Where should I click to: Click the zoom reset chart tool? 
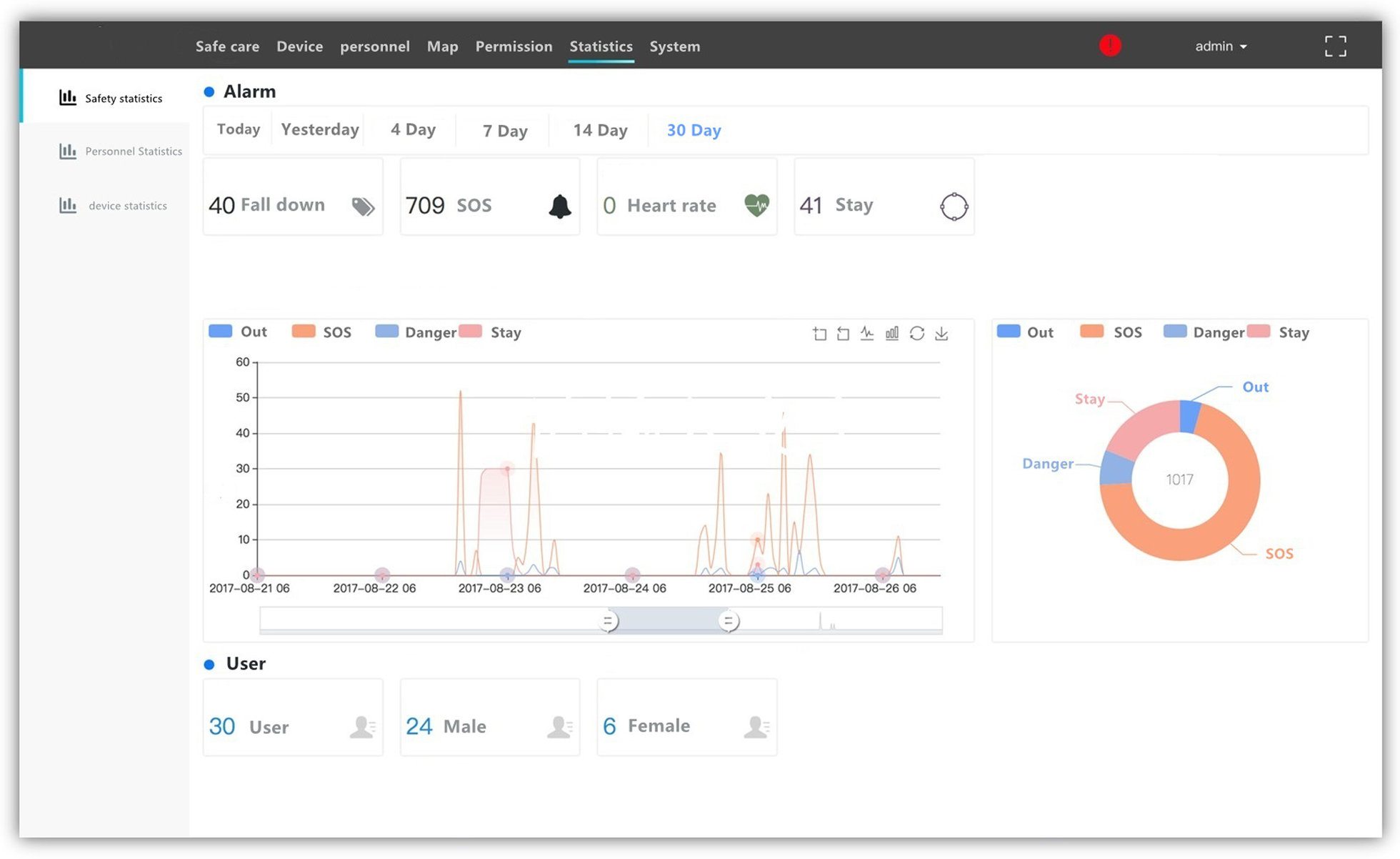coord(844,334)
